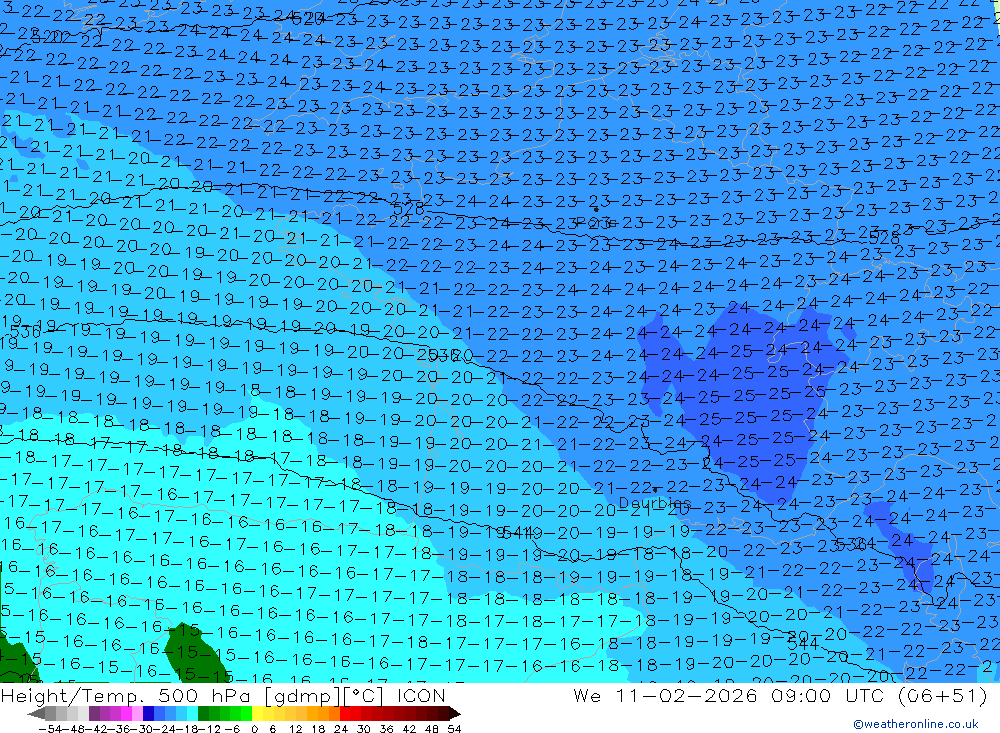This screenshot has height=733, width=1000.
Task: Click the legend value -54
Action: coord(50,729)
